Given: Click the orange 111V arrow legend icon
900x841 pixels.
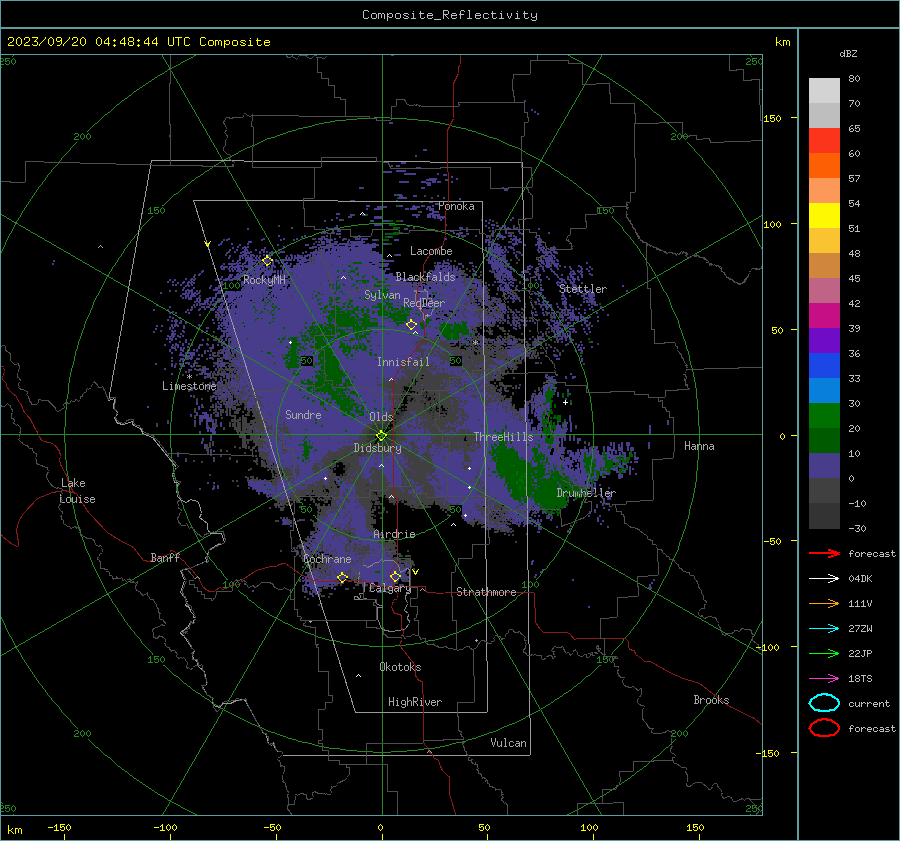Looking at the screenshot, I should point(824,603).
